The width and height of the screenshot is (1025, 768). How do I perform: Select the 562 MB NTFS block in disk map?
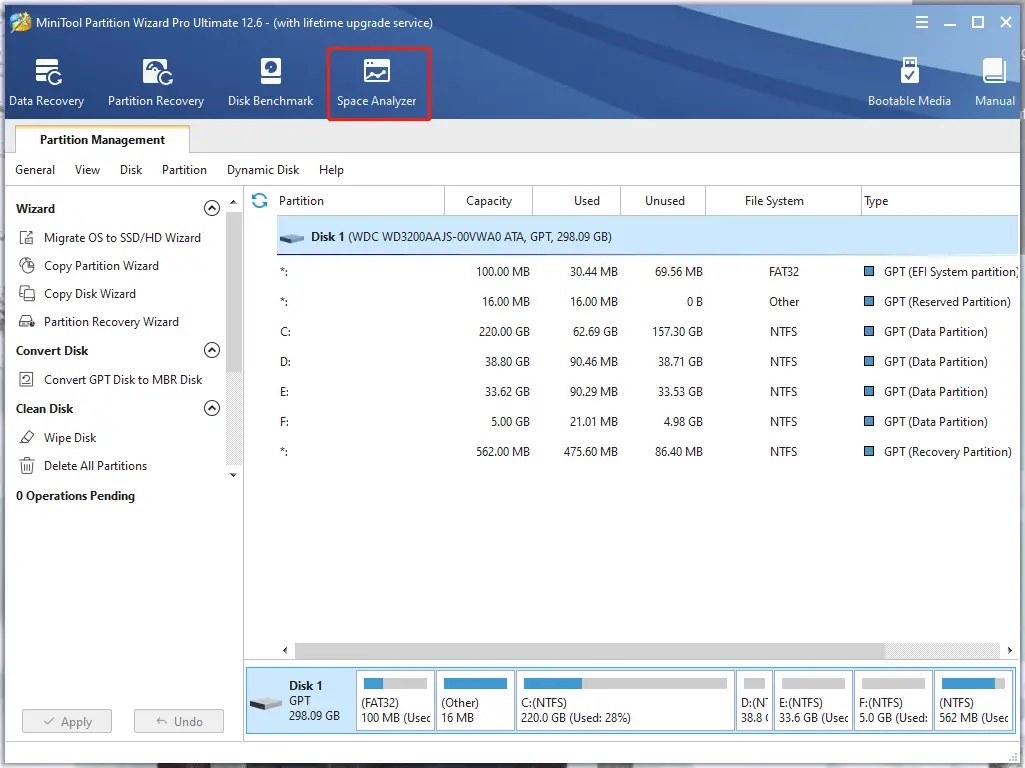(x=973, y=701)
